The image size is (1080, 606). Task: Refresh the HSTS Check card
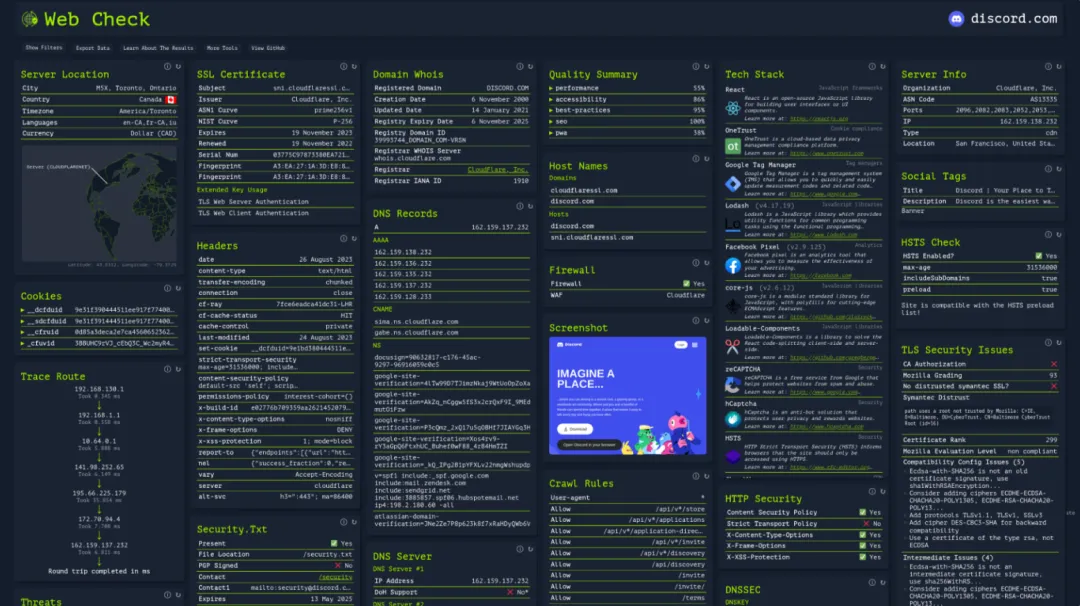tap(1059, 235)
